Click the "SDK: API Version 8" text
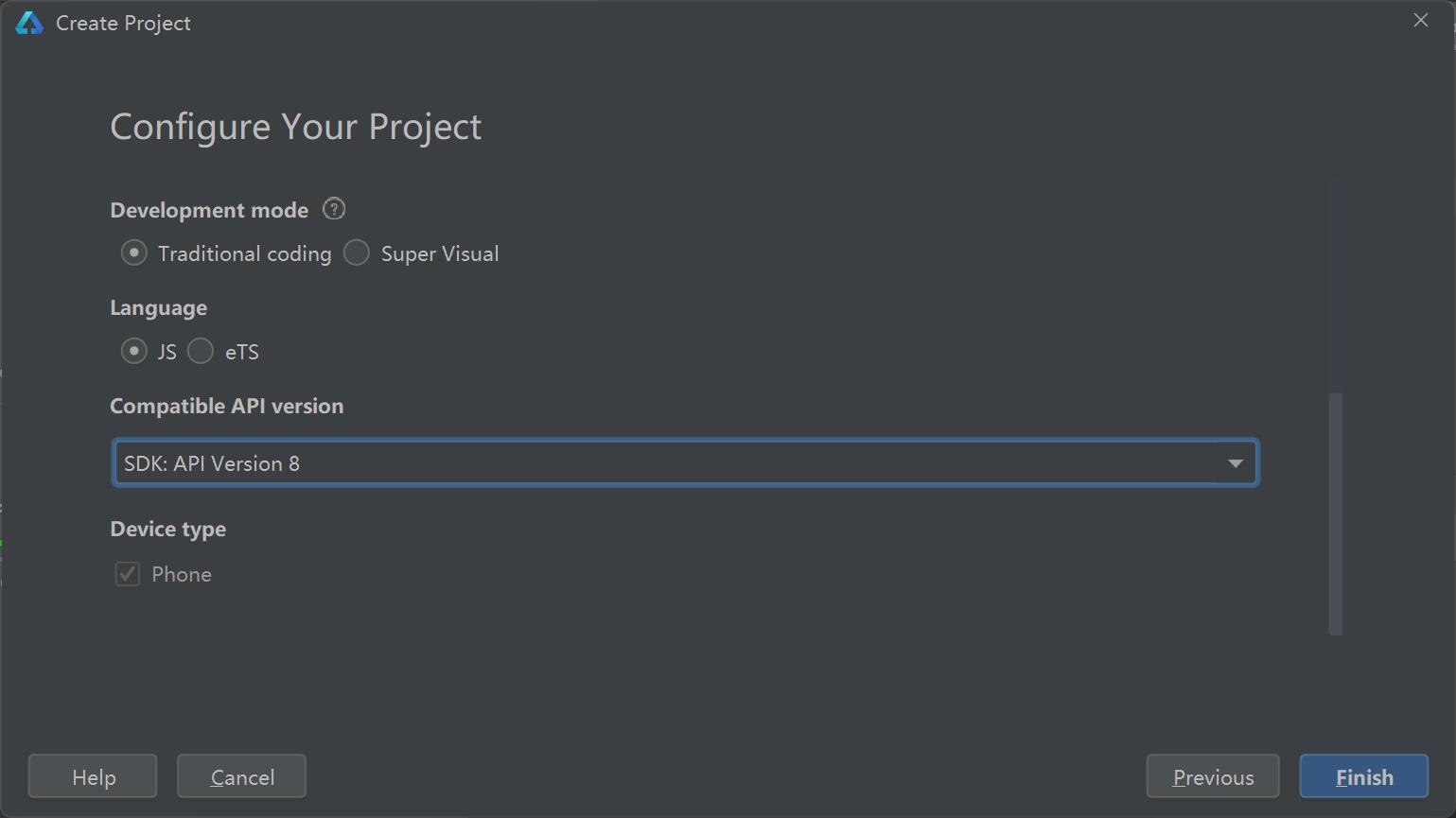Screen dimensions: 1456x818 (212, 464)
